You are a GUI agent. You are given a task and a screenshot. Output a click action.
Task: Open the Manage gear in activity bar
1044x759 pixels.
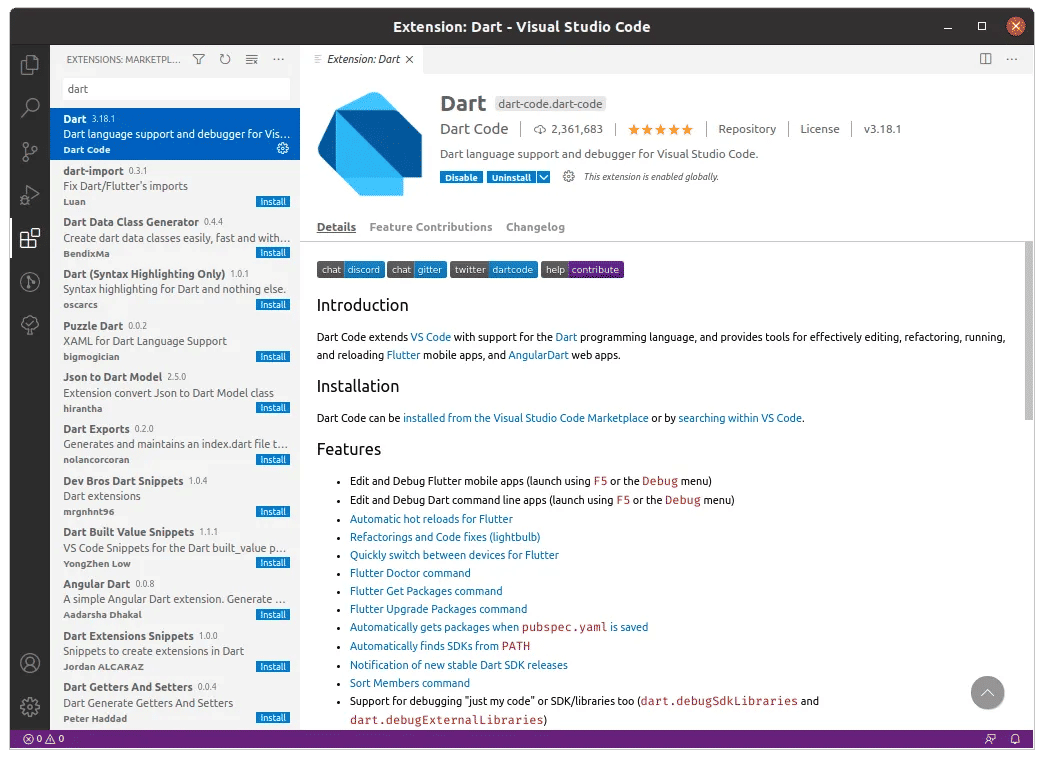(x=30, y=706)
